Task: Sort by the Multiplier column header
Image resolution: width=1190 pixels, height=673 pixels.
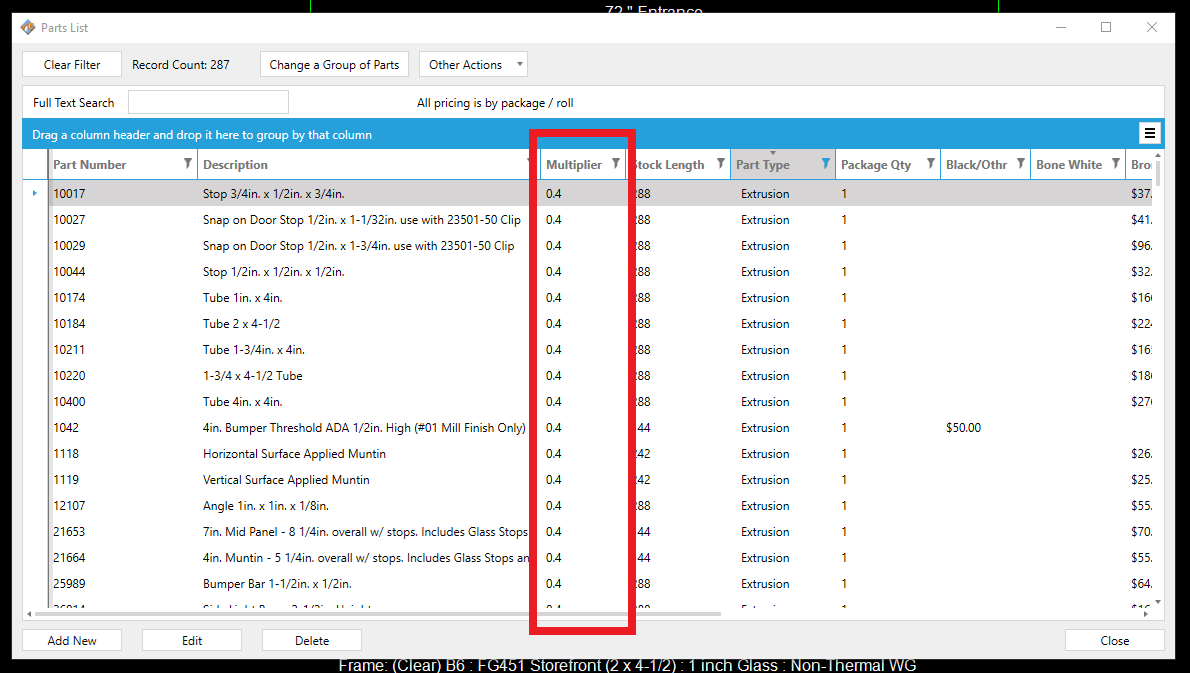Action: click(x=574, y=165)
